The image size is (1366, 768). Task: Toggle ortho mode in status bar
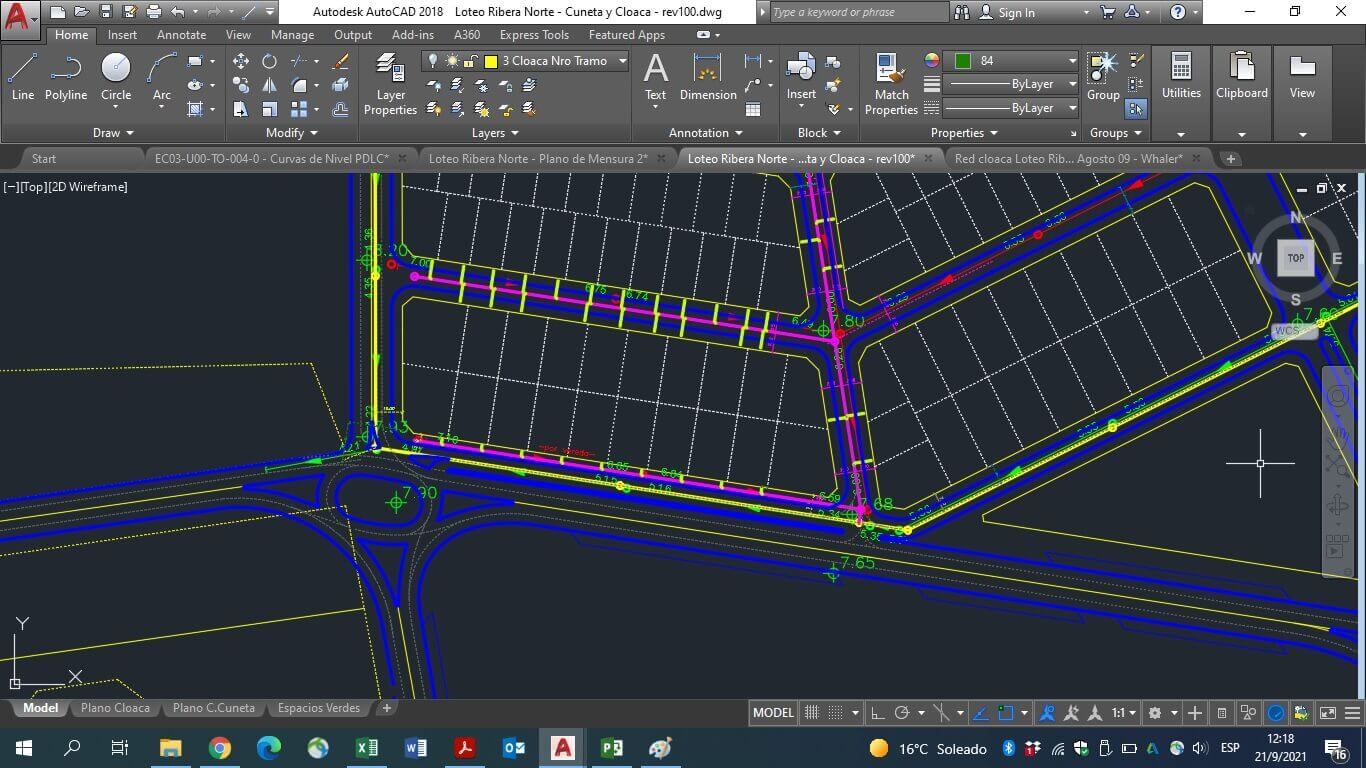coord(877,713)
